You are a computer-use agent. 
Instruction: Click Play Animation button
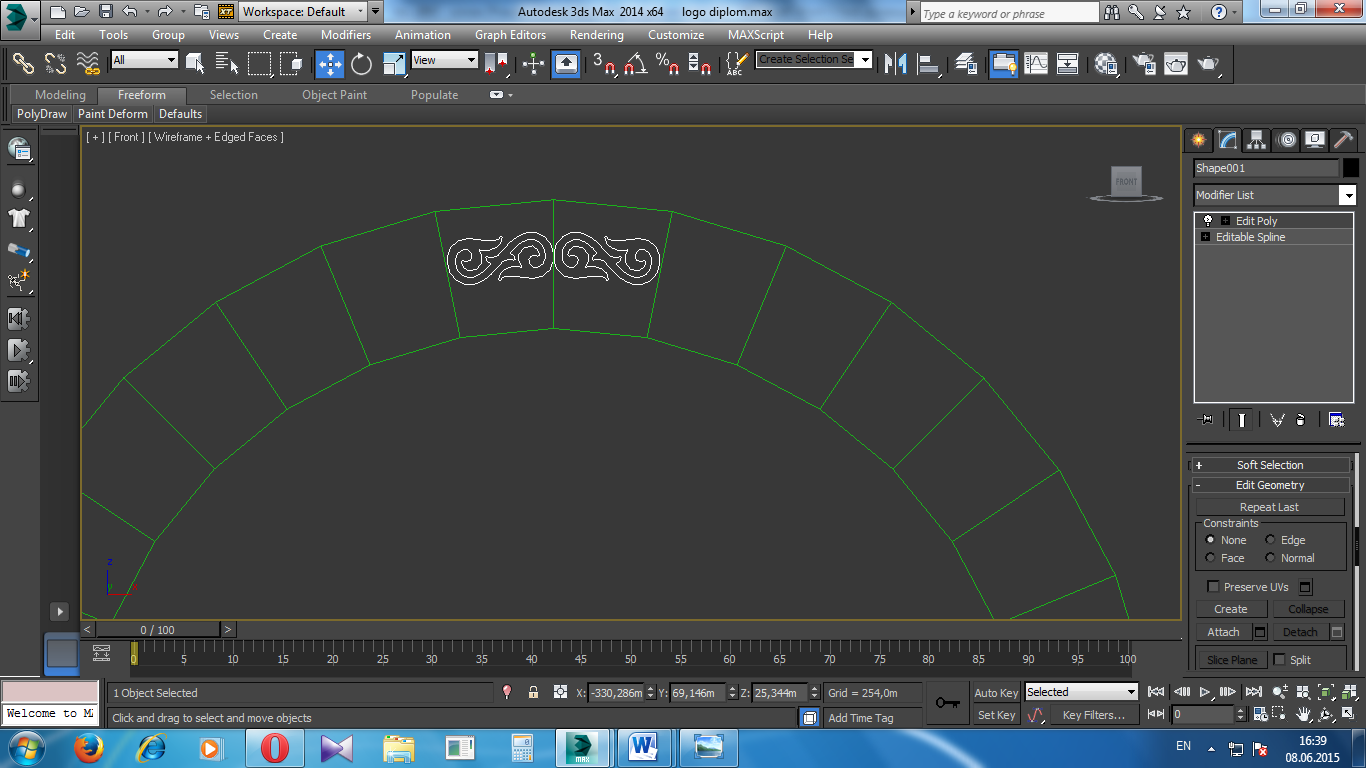pos(1206,692)
